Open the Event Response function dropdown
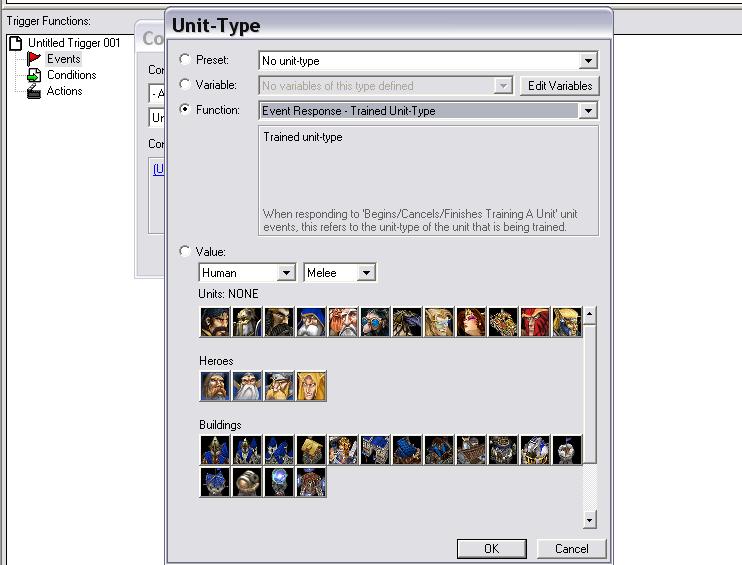Image resolution: width=742 pixels, height=565 pixels. pos(428,111)
